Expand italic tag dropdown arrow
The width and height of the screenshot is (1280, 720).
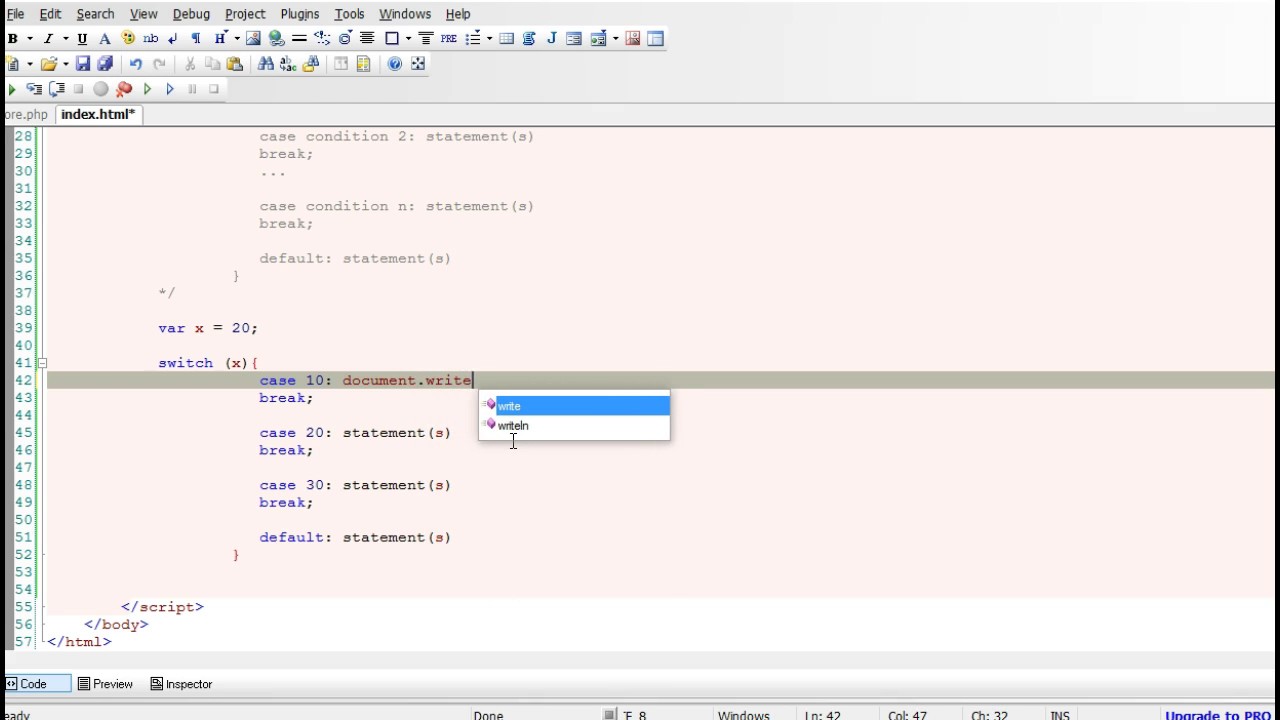click(65, 39)
